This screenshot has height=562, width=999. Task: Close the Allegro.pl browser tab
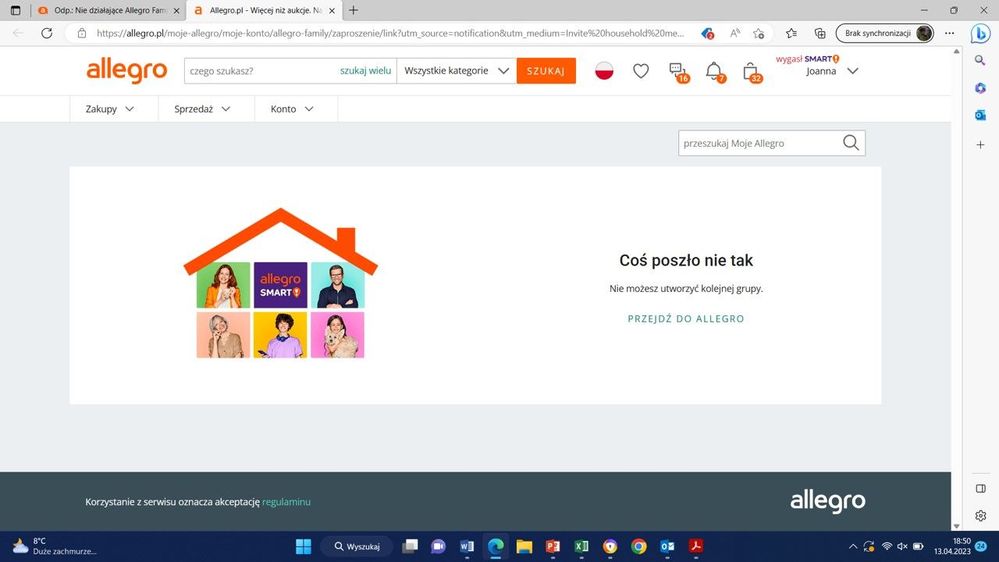(x=332, y=11)
